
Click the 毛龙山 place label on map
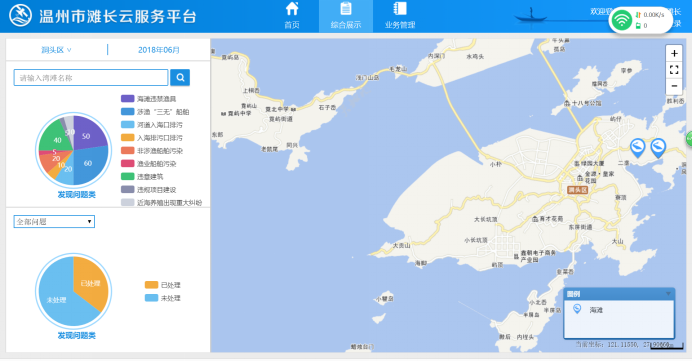click(398, 69)
